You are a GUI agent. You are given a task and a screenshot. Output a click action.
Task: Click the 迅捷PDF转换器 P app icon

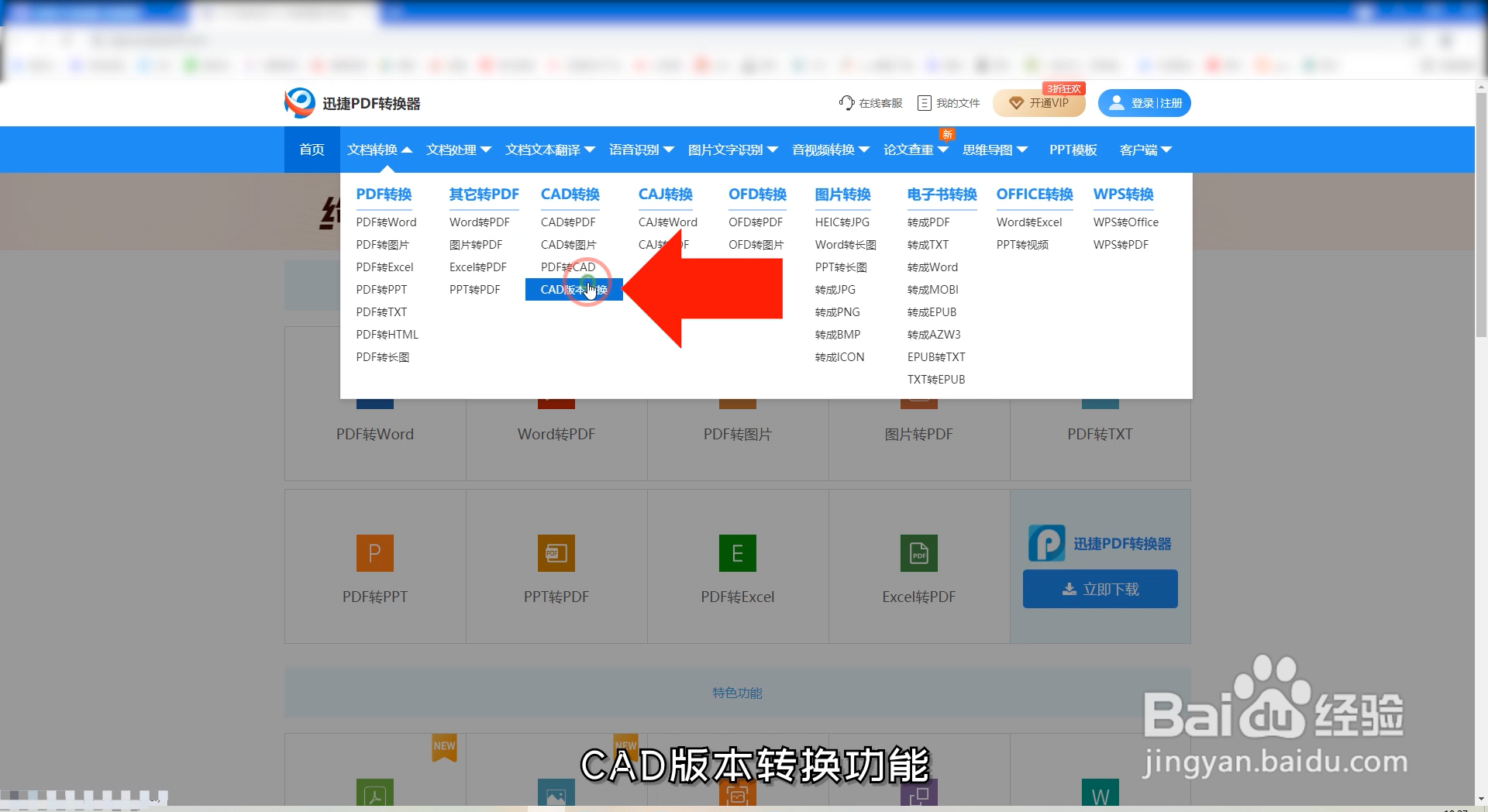point(1047,543)
